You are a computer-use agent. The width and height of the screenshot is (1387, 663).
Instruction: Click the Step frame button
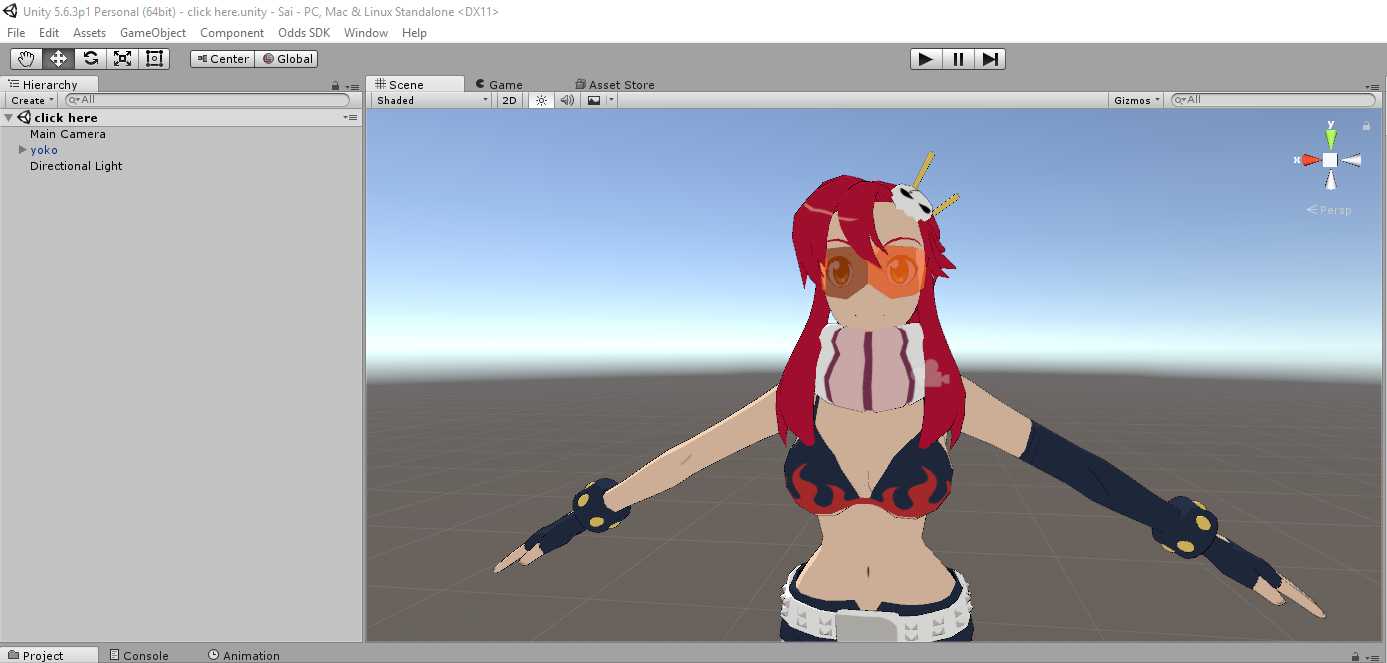[989, 59]
